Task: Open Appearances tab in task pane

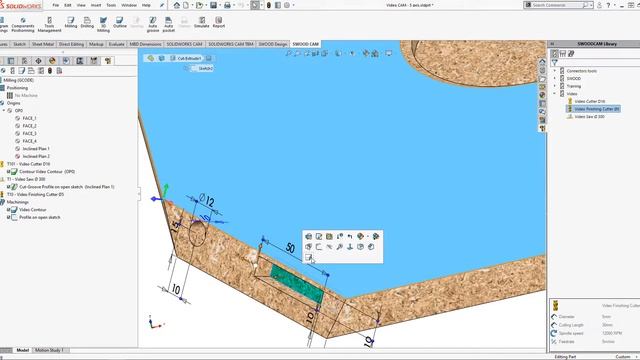Action: (x=542, y=95)
